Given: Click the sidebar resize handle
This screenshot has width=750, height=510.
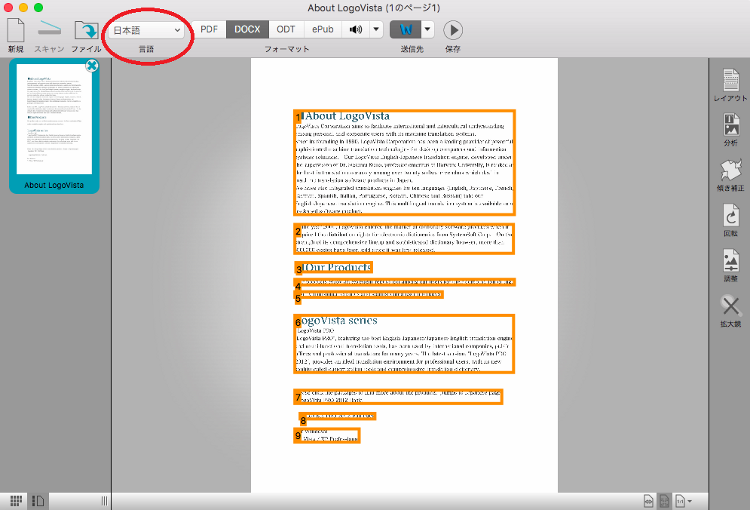Looking at the screenshot, I should pos(104,501).
